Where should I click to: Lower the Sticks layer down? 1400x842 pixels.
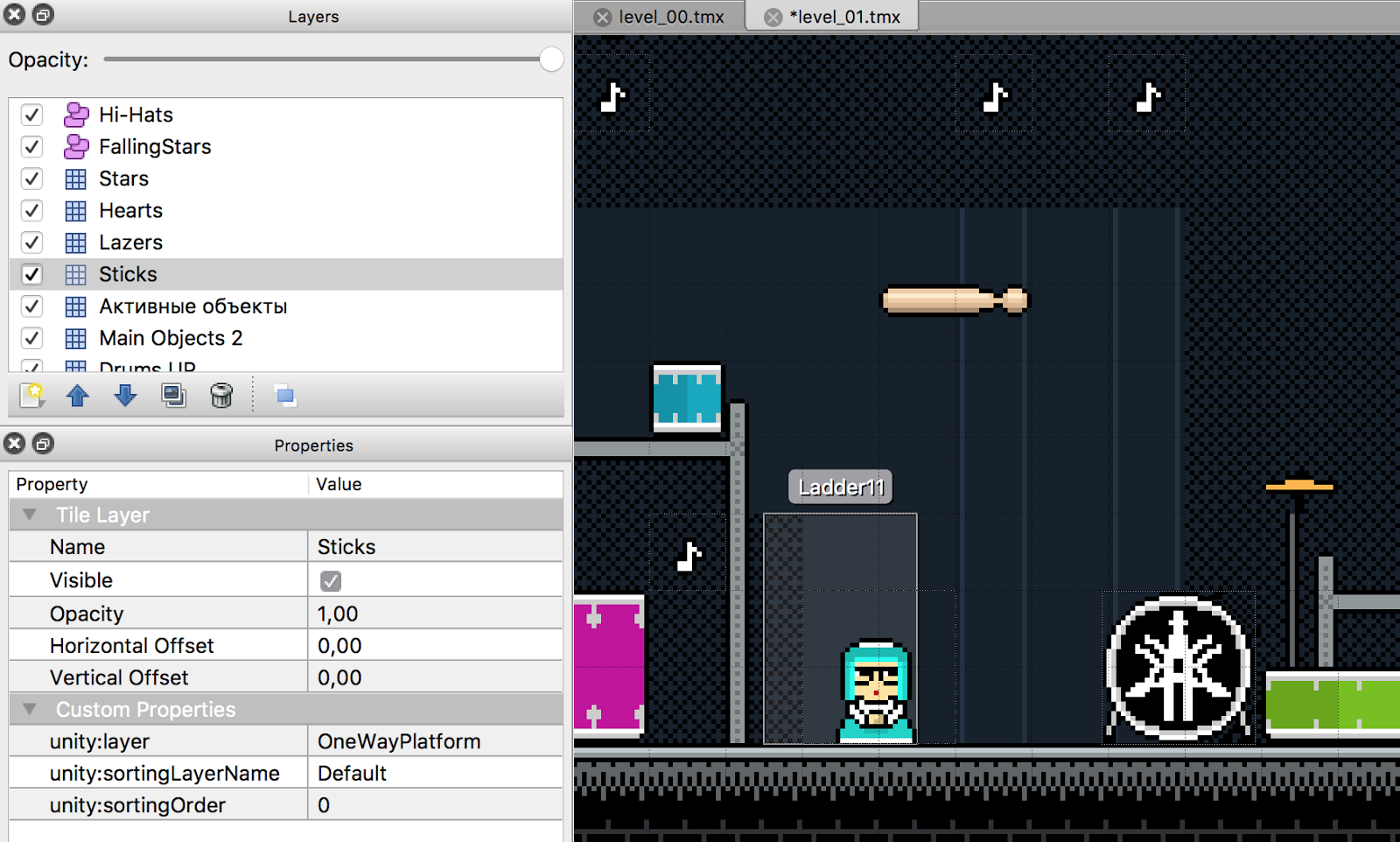[125, 396]
